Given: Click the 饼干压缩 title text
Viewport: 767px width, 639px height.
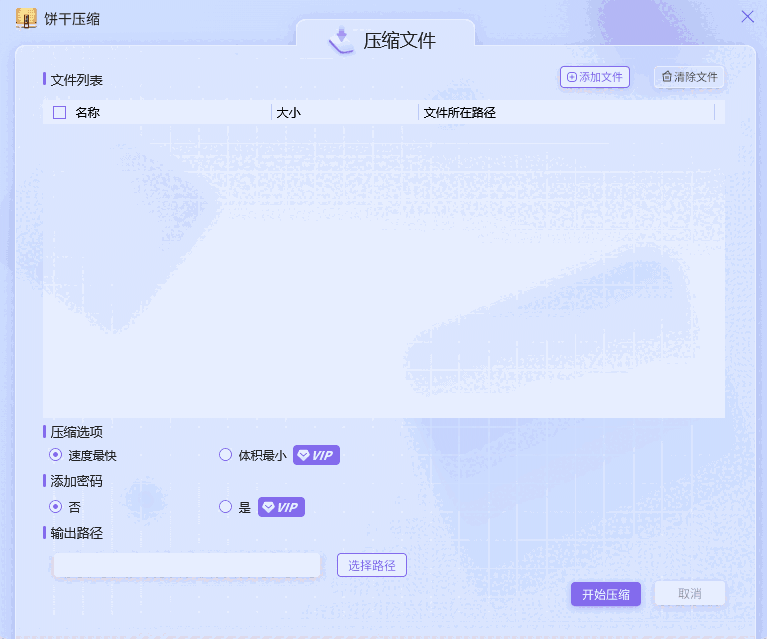Looking at the screenshot, I should click(72, 19).
